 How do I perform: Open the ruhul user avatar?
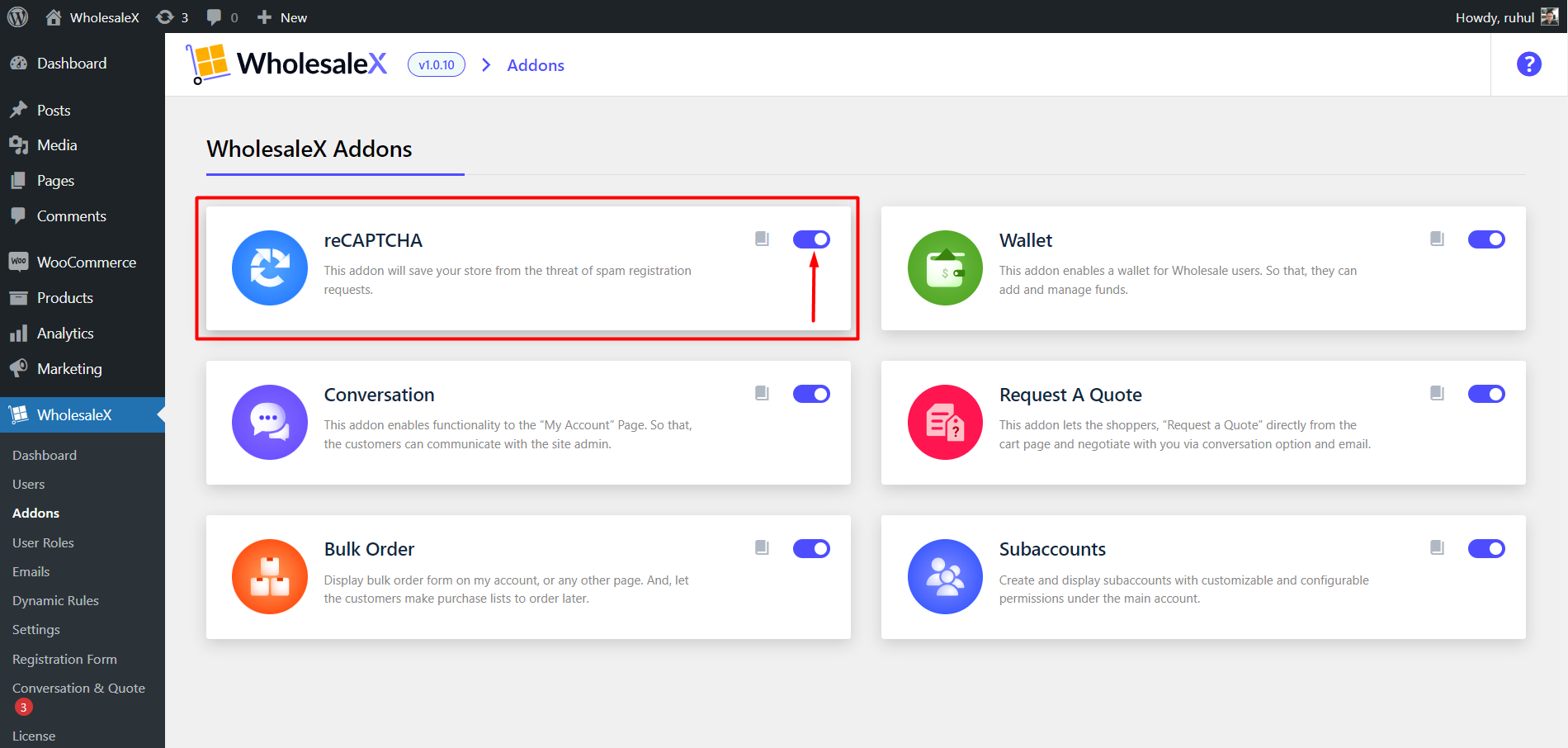tap(1549, 17)
